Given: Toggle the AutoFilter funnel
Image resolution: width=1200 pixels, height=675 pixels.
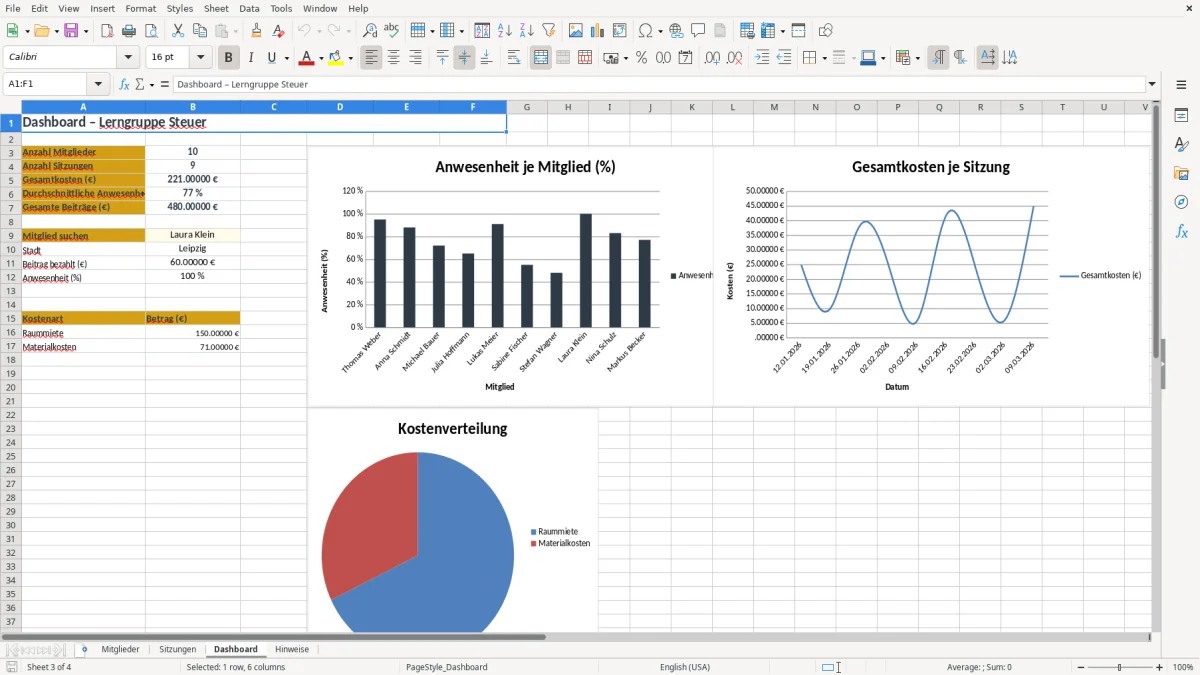Looking at the screenshot, I should point(549,31).
